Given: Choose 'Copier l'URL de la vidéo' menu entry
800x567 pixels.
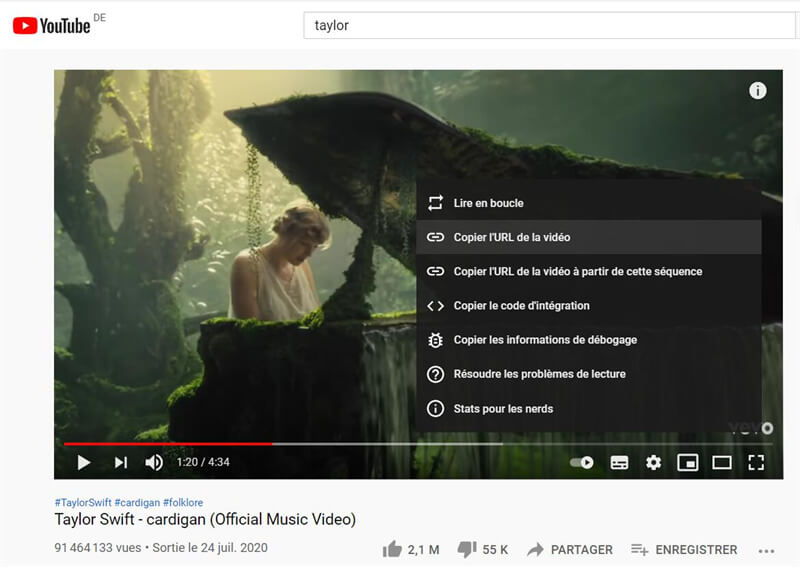Looking at the screenshot, I should [x=589, y=237].
